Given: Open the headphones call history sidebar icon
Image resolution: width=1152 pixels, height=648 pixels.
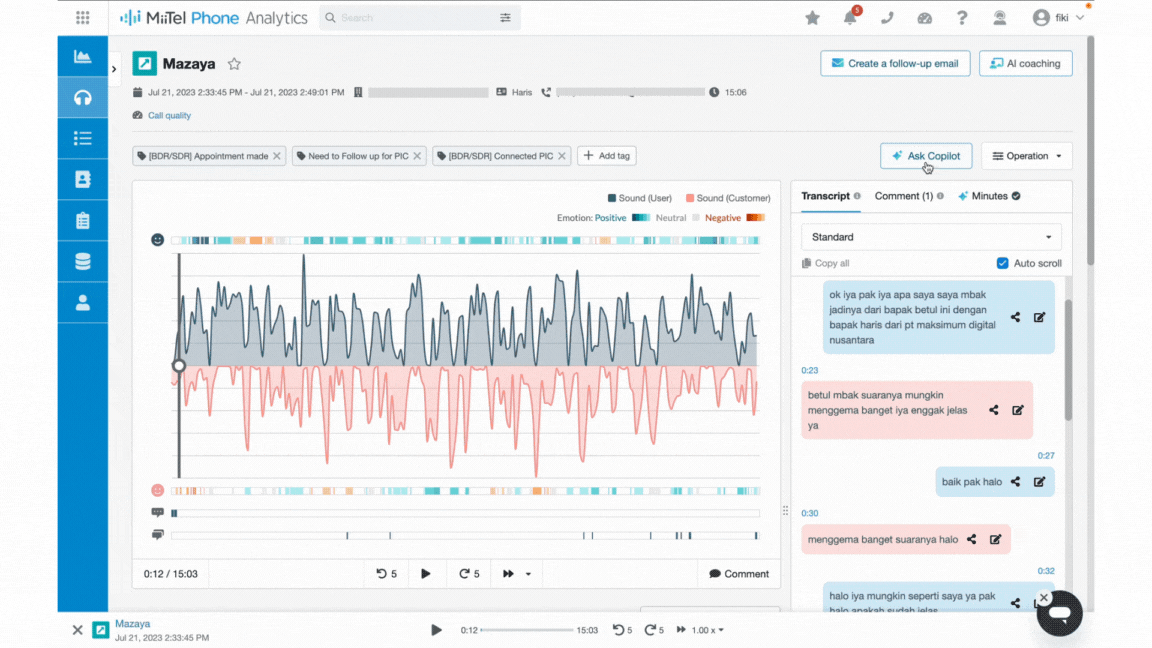Looking at the screenshot, I should coord(82,98).
